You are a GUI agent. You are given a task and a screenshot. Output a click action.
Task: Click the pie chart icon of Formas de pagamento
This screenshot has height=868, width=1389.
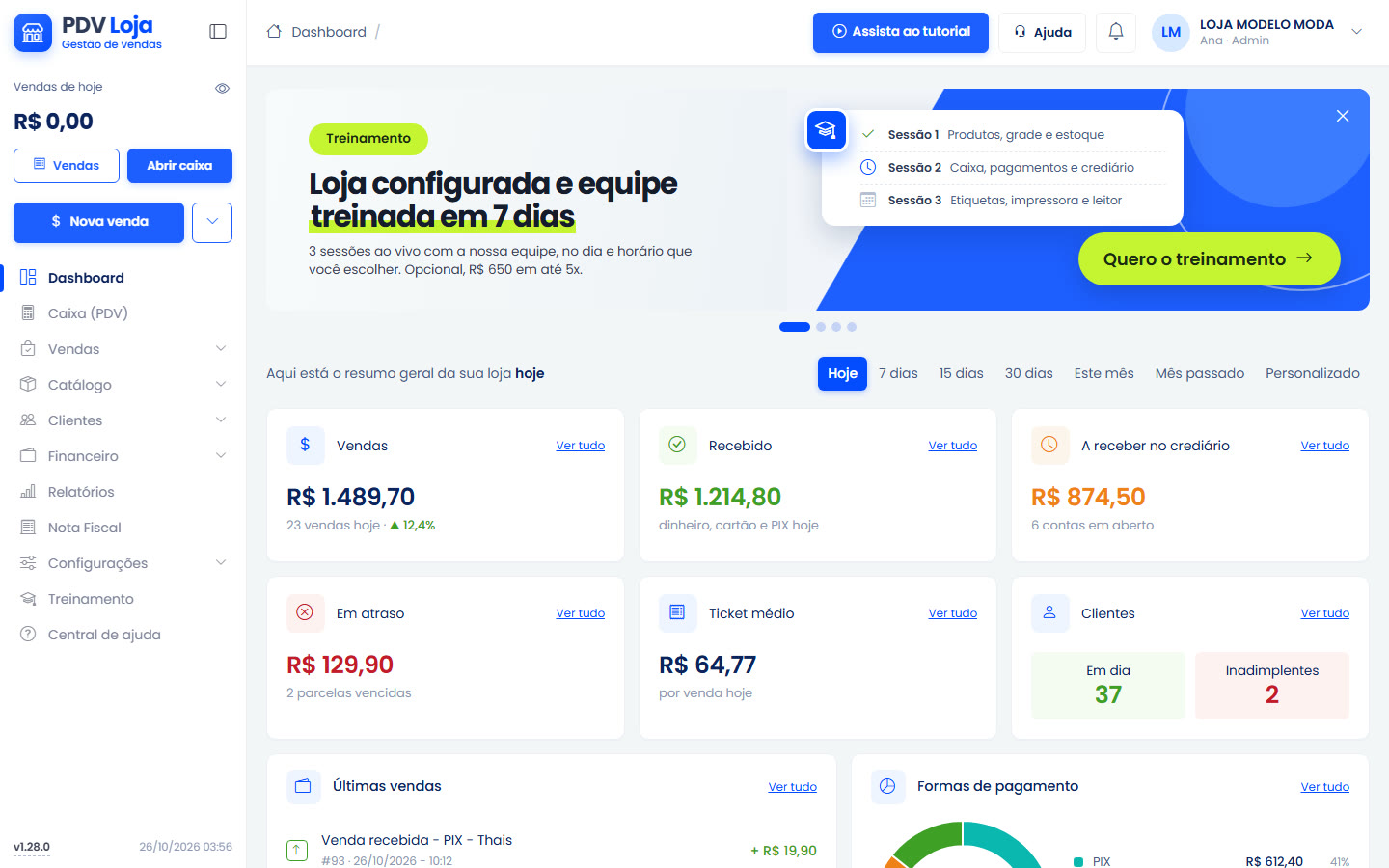(x=888, y=786)
